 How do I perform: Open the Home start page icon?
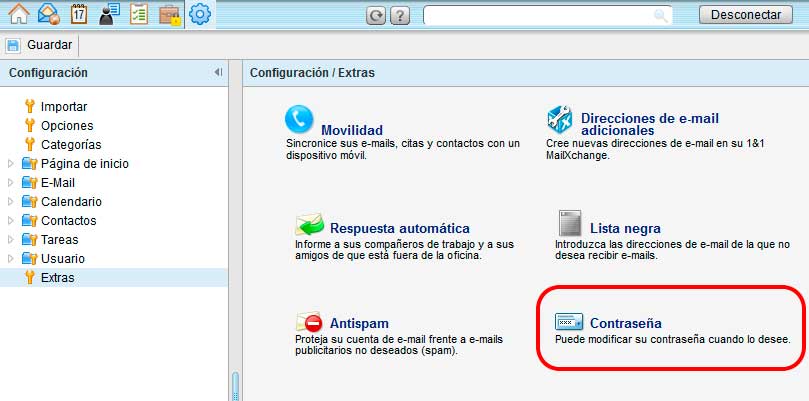(19, 14)
